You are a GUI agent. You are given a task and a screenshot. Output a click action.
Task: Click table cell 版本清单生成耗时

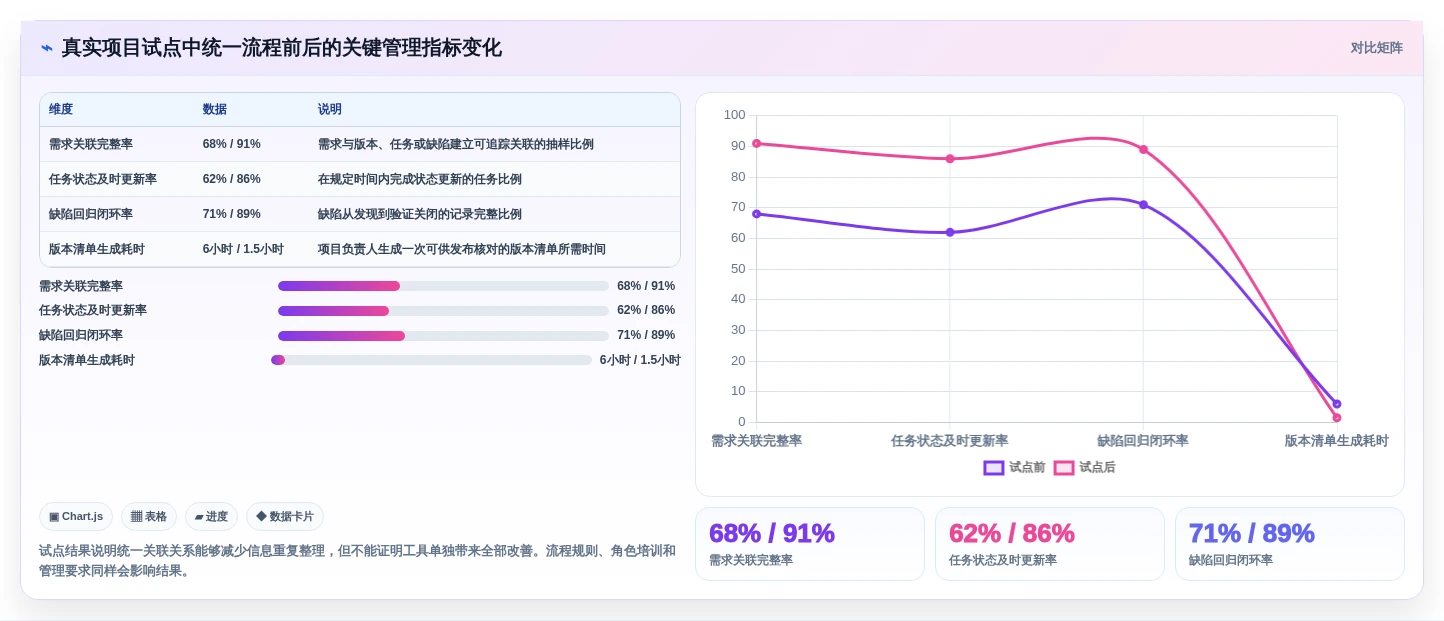97,249
